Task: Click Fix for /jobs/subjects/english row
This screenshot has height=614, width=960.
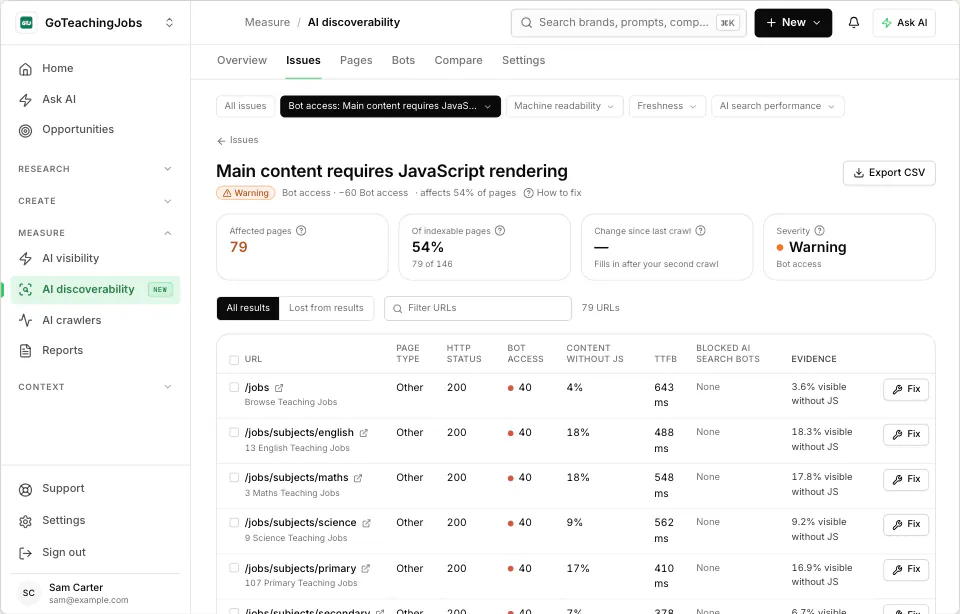Action: [x=906, y=434]
